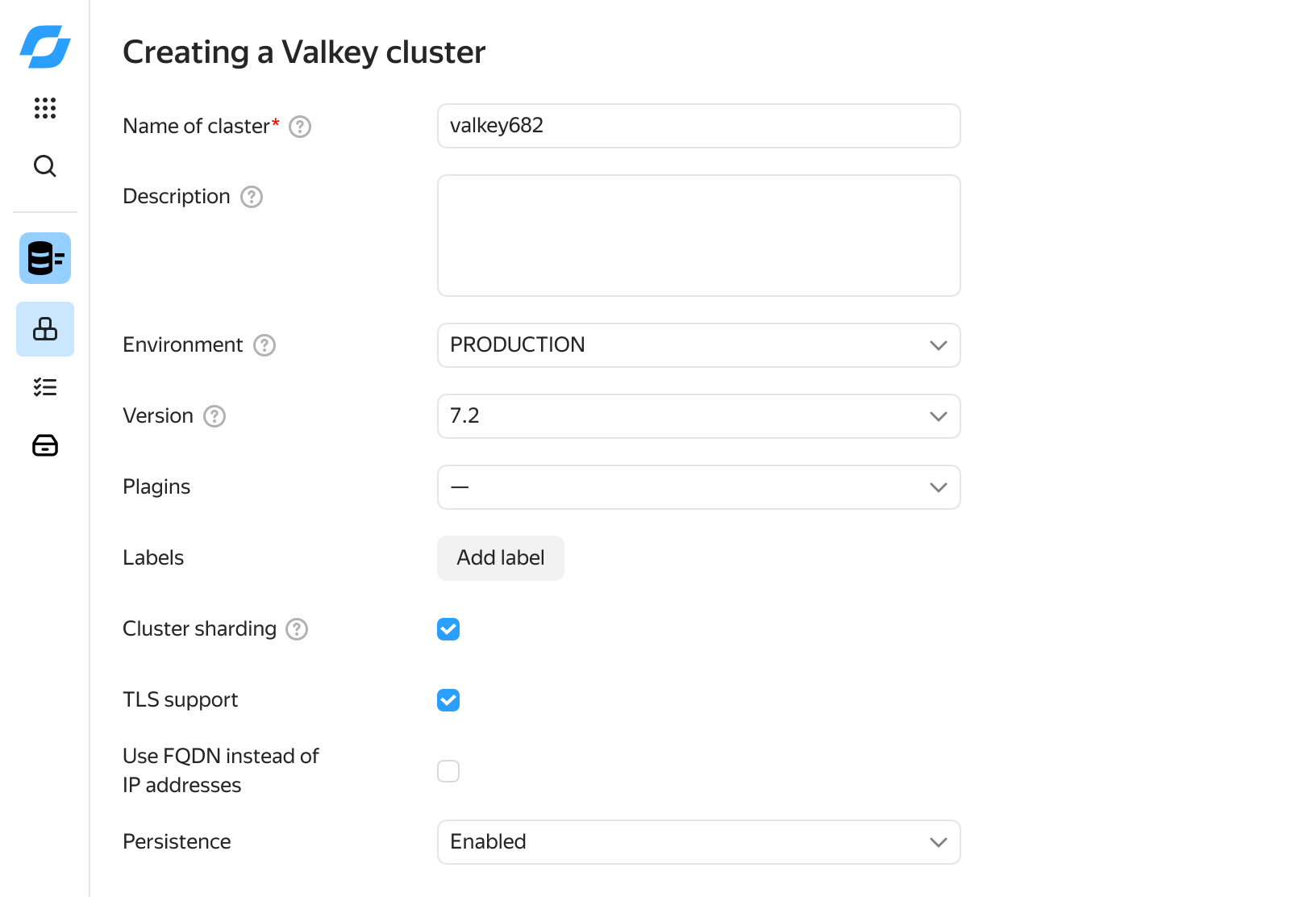Screen dimensions: 1316x897
Task: Uncheck the TLS support checkbox
Action: pyautogui.click(x=448, y=700)
